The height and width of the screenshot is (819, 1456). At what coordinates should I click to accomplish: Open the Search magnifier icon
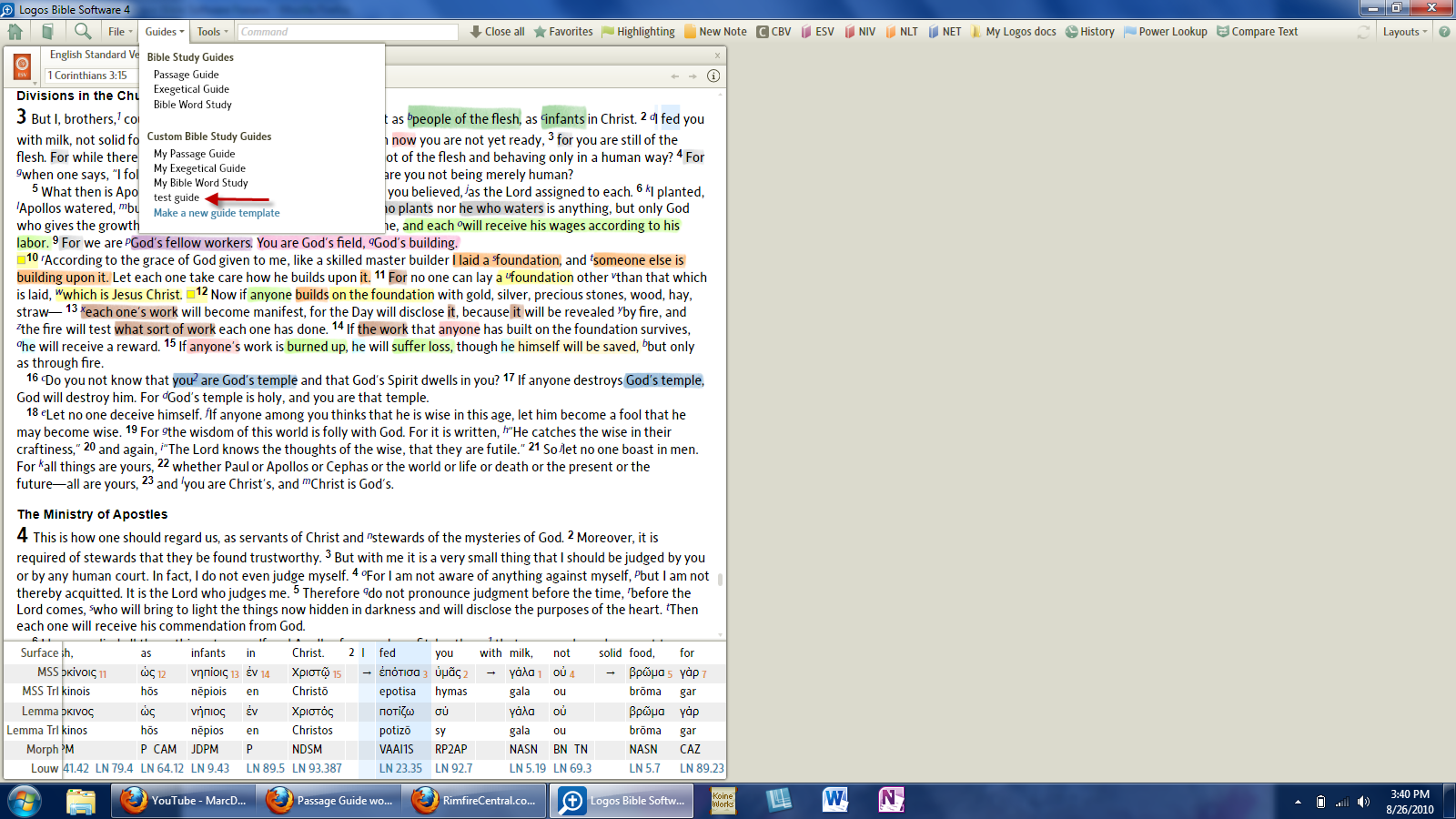[x=83, y=32]
